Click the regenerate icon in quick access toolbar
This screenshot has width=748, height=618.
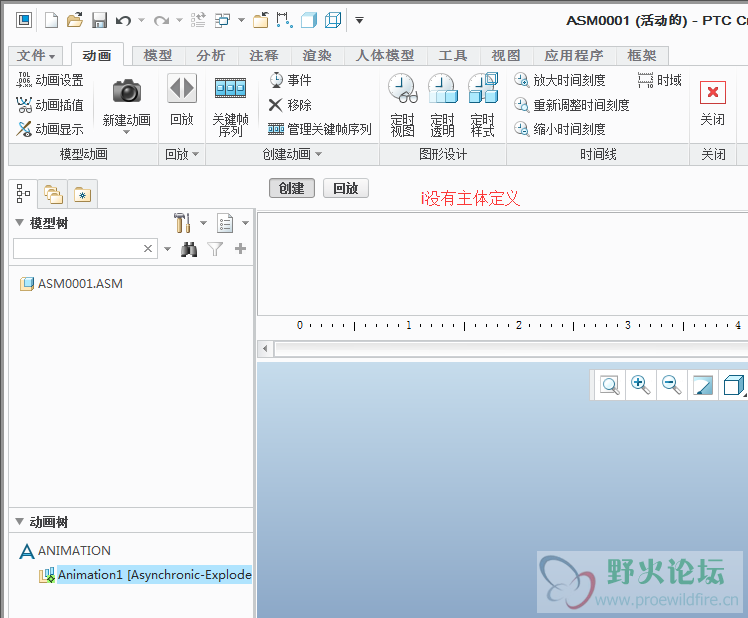coord(198,20)
